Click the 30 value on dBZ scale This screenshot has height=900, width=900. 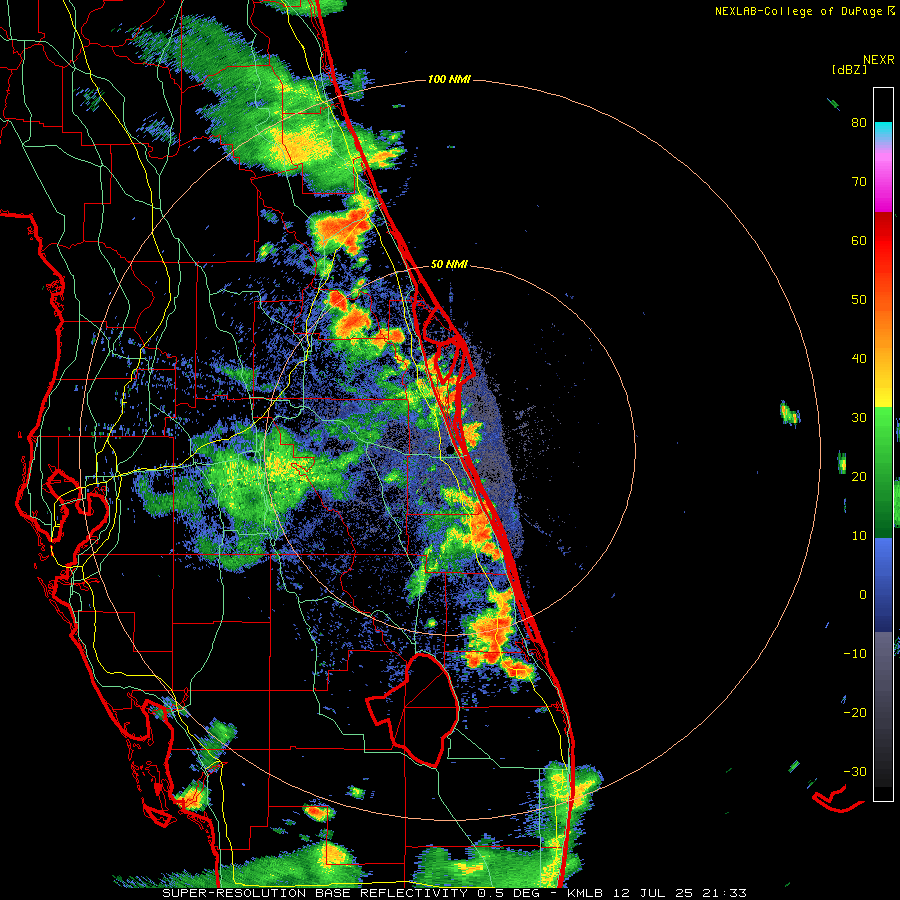[859, 417]
